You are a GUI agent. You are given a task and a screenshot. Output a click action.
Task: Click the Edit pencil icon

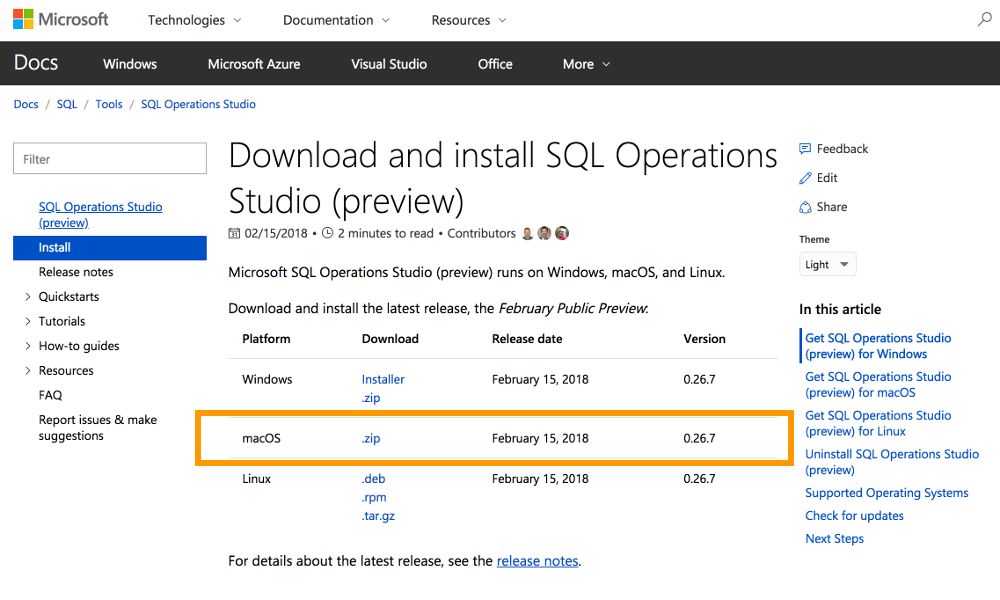coord(805,178)
